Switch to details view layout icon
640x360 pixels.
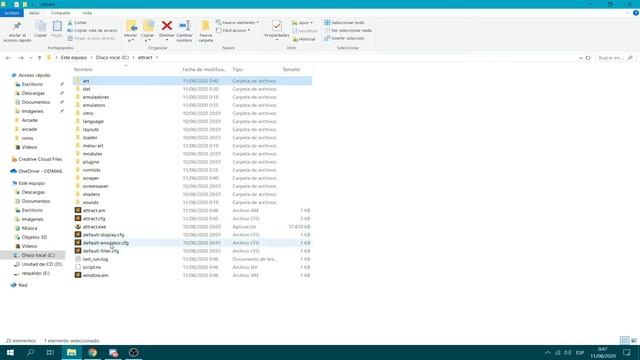pos(624,340)
